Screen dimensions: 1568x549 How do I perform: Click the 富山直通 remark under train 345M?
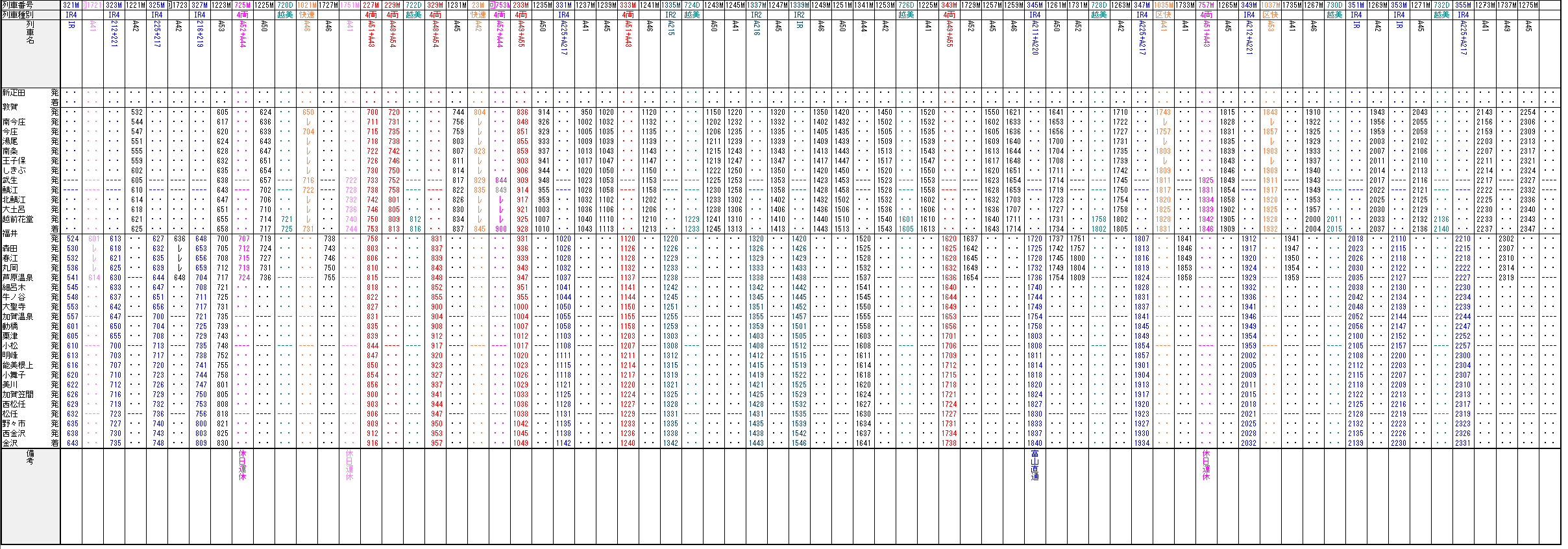[1035, 465]
